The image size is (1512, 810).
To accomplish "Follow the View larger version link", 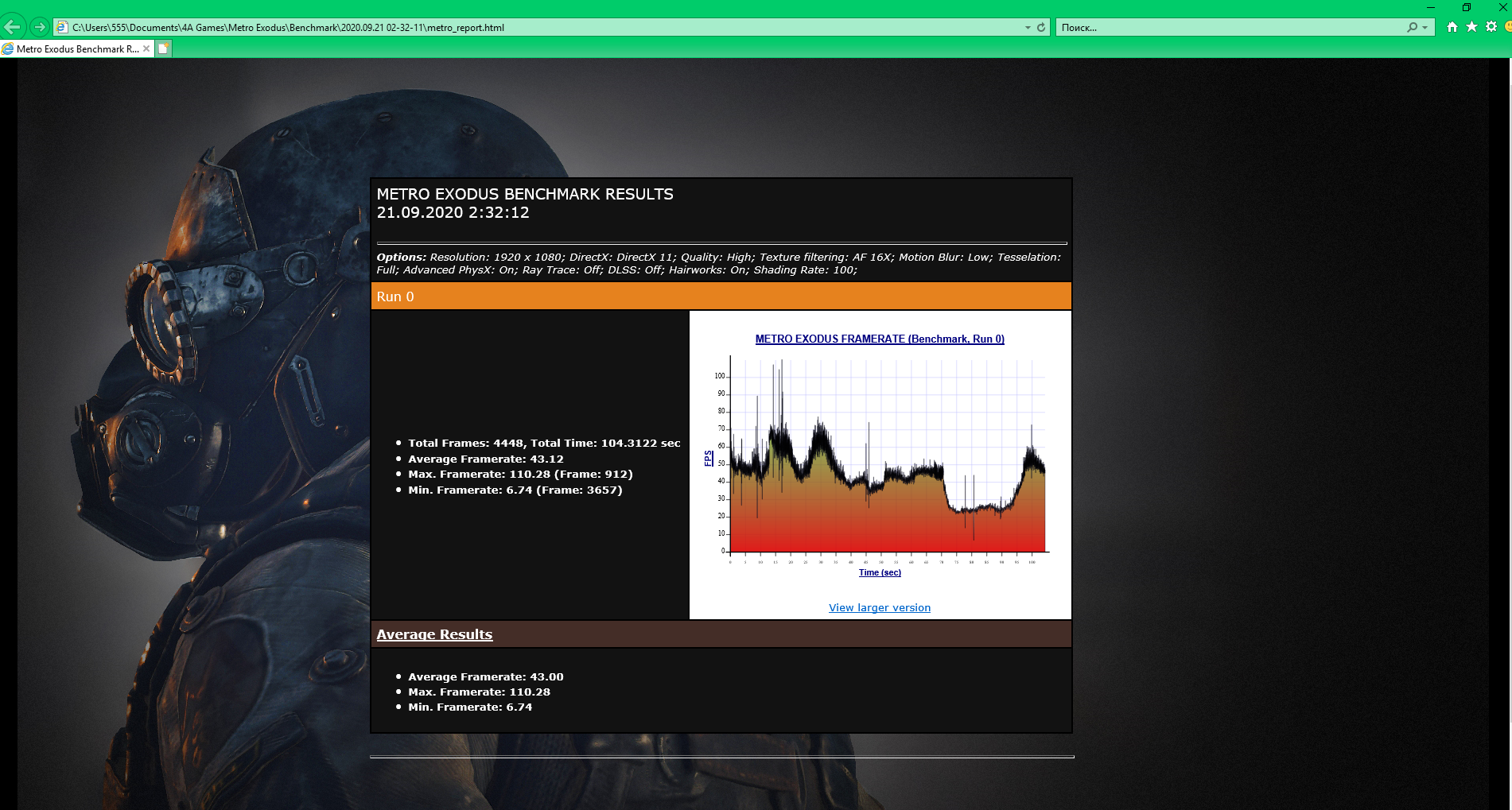I will (880, 607).
